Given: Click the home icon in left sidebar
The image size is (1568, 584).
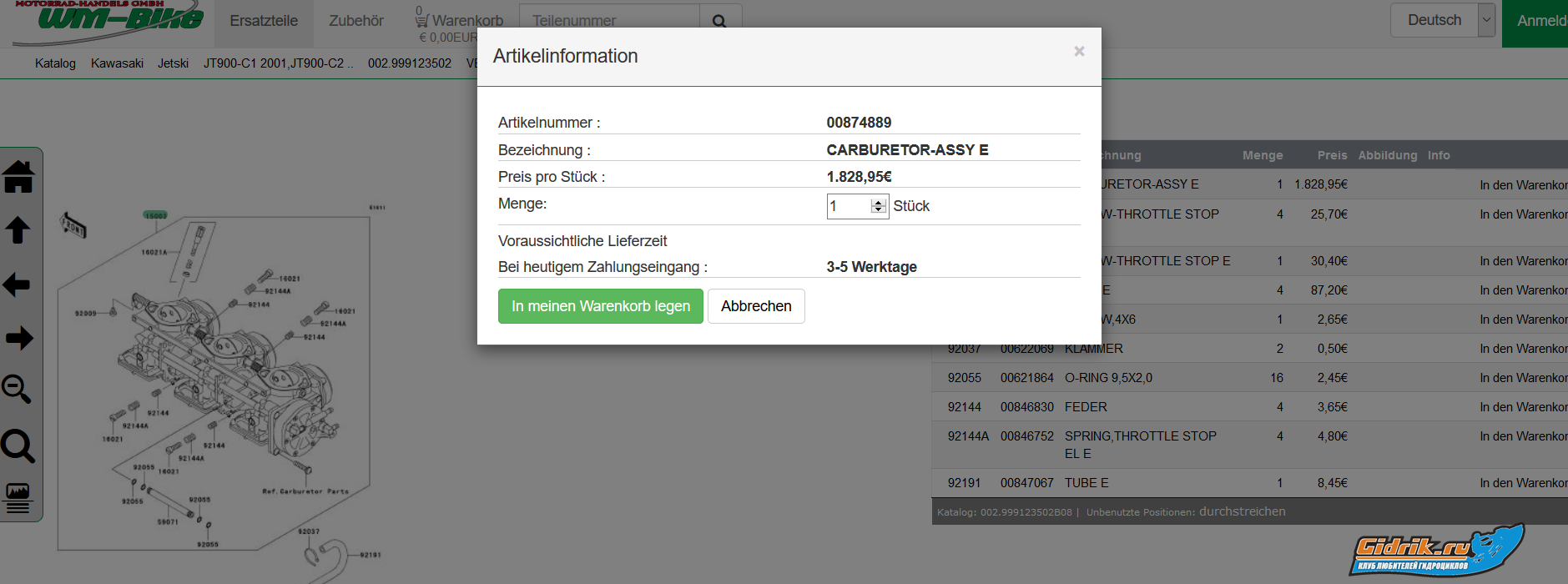Looking at the screenshot, I should (18, 177).
